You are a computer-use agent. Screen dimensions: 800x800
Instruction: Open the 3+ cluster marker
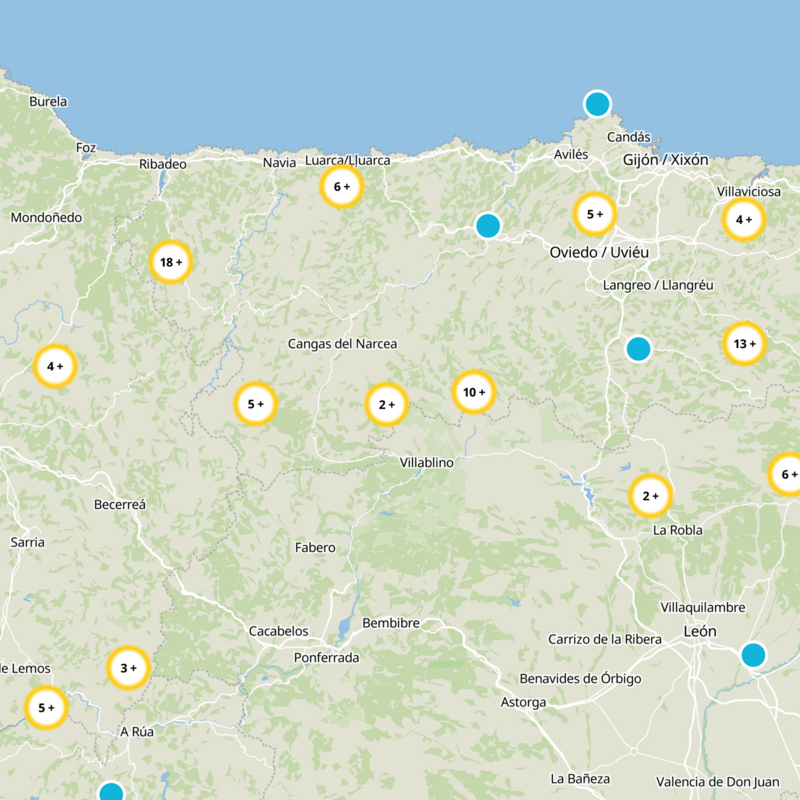coord(129,668)
